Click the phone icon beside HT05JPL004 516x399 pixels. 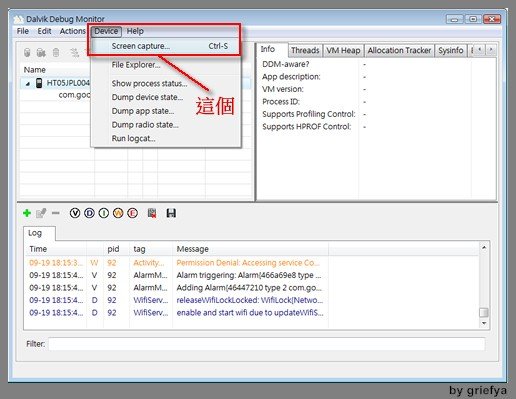tap(39, 83)
